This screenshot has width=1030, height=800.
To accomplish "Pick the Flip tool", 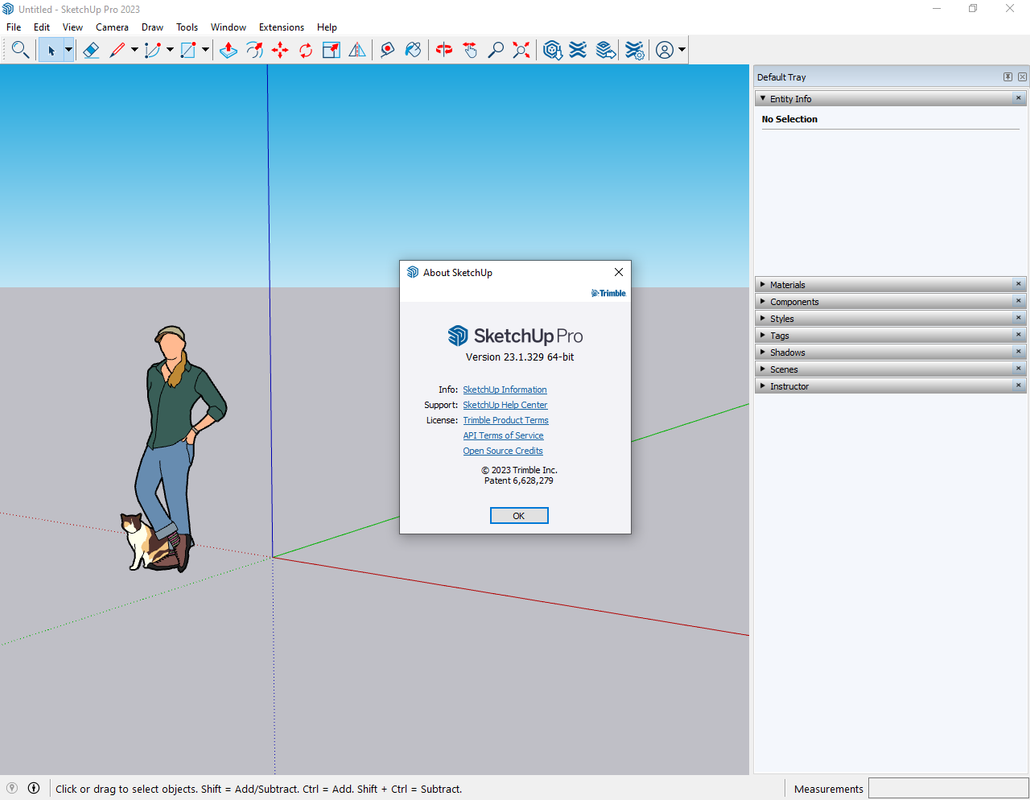I will [357, 50].
